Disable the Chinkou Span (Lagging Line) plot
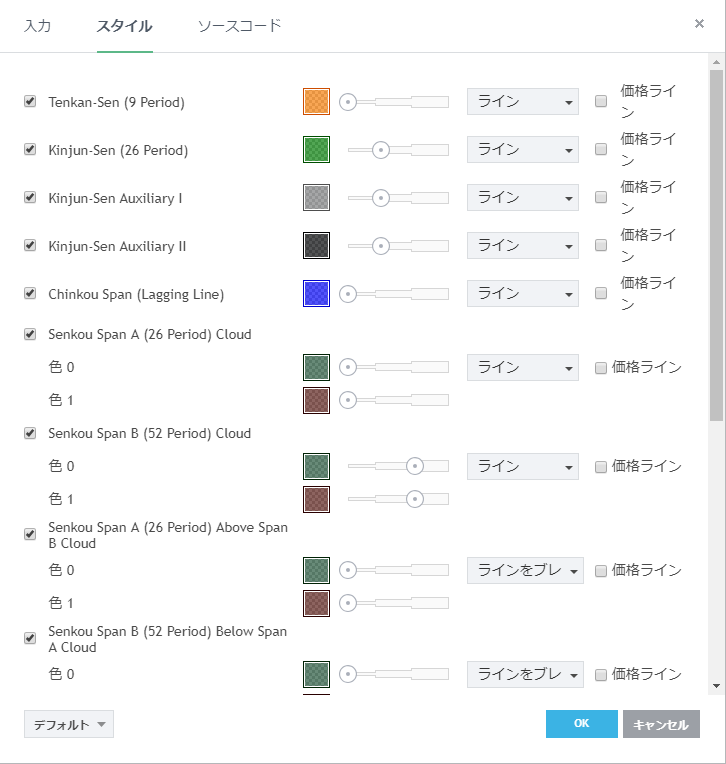Screen dimensions: 726x764 [30, 294]
